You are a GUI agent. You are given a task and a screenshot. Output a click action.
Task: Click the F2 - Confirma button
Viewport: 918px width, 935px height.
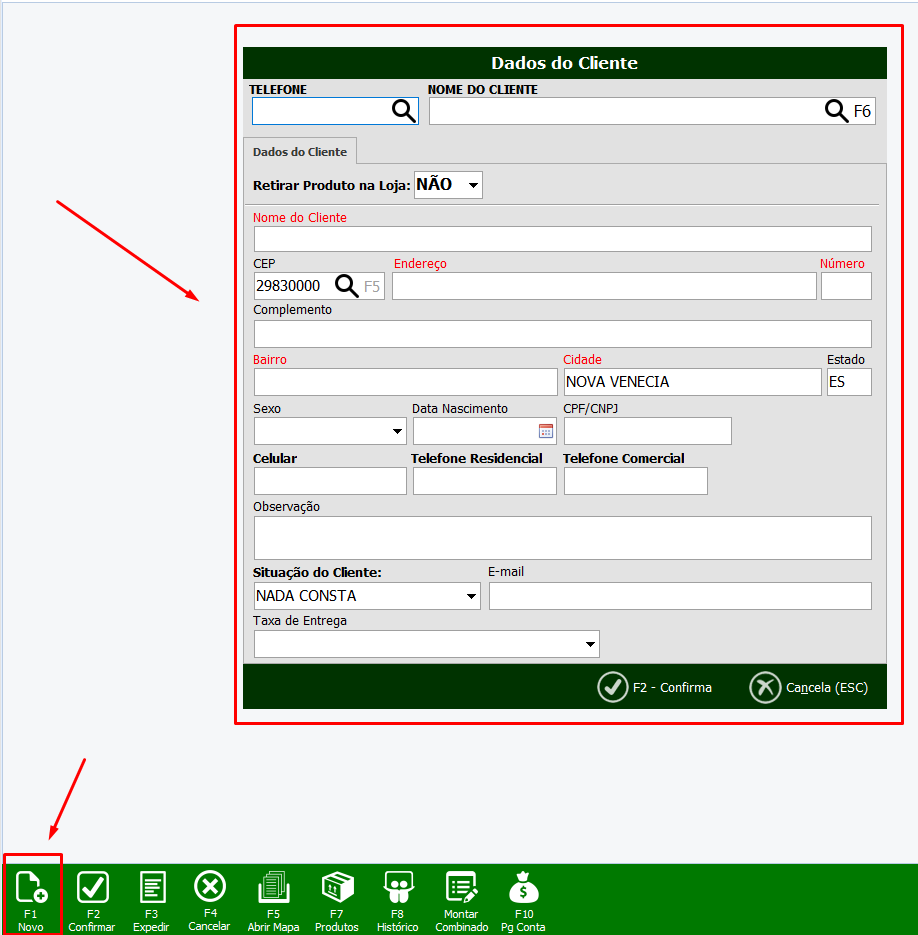(656, 688)
